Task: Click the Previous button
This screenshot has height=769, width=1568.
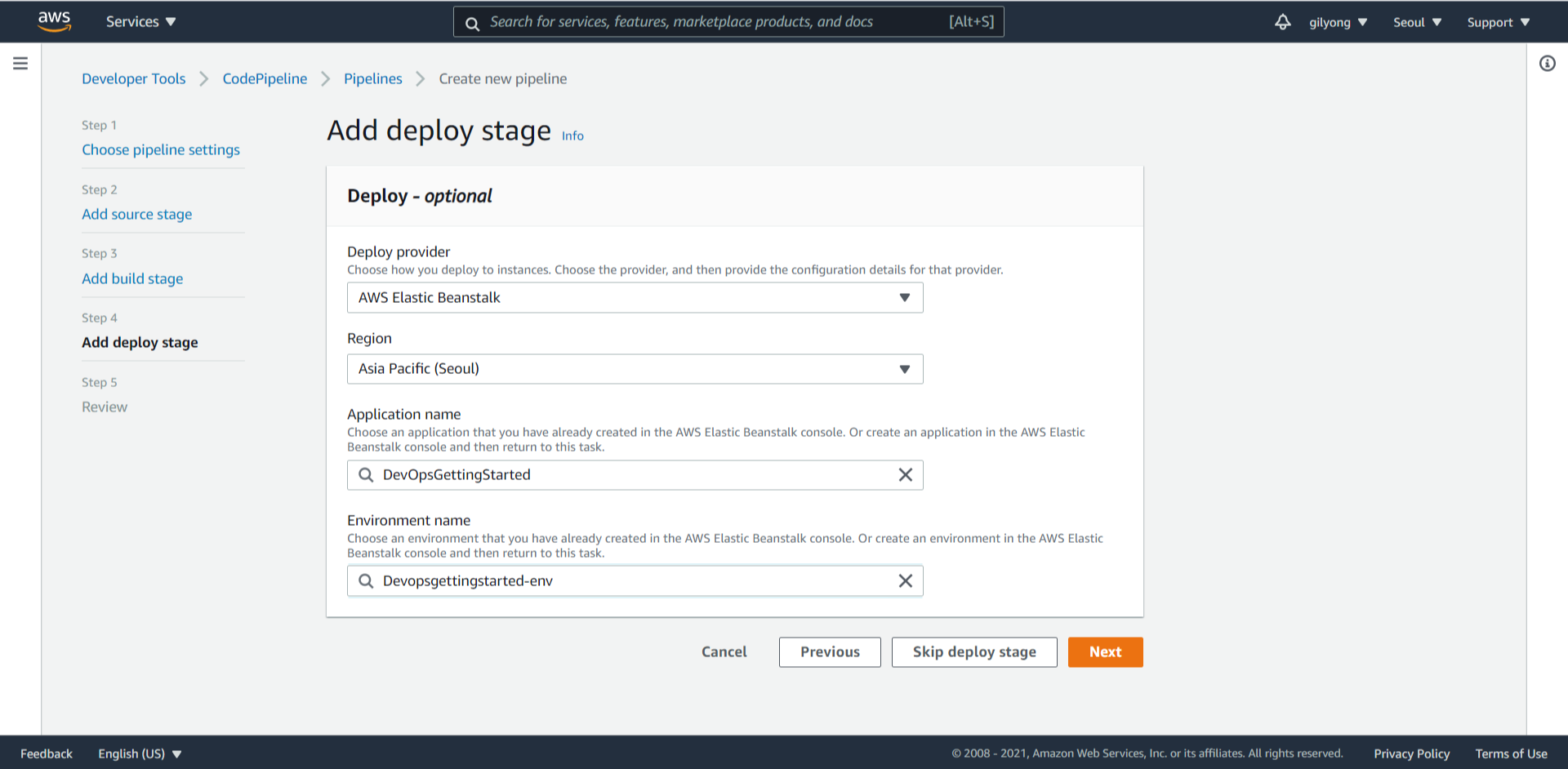Action: pos(830,652)
